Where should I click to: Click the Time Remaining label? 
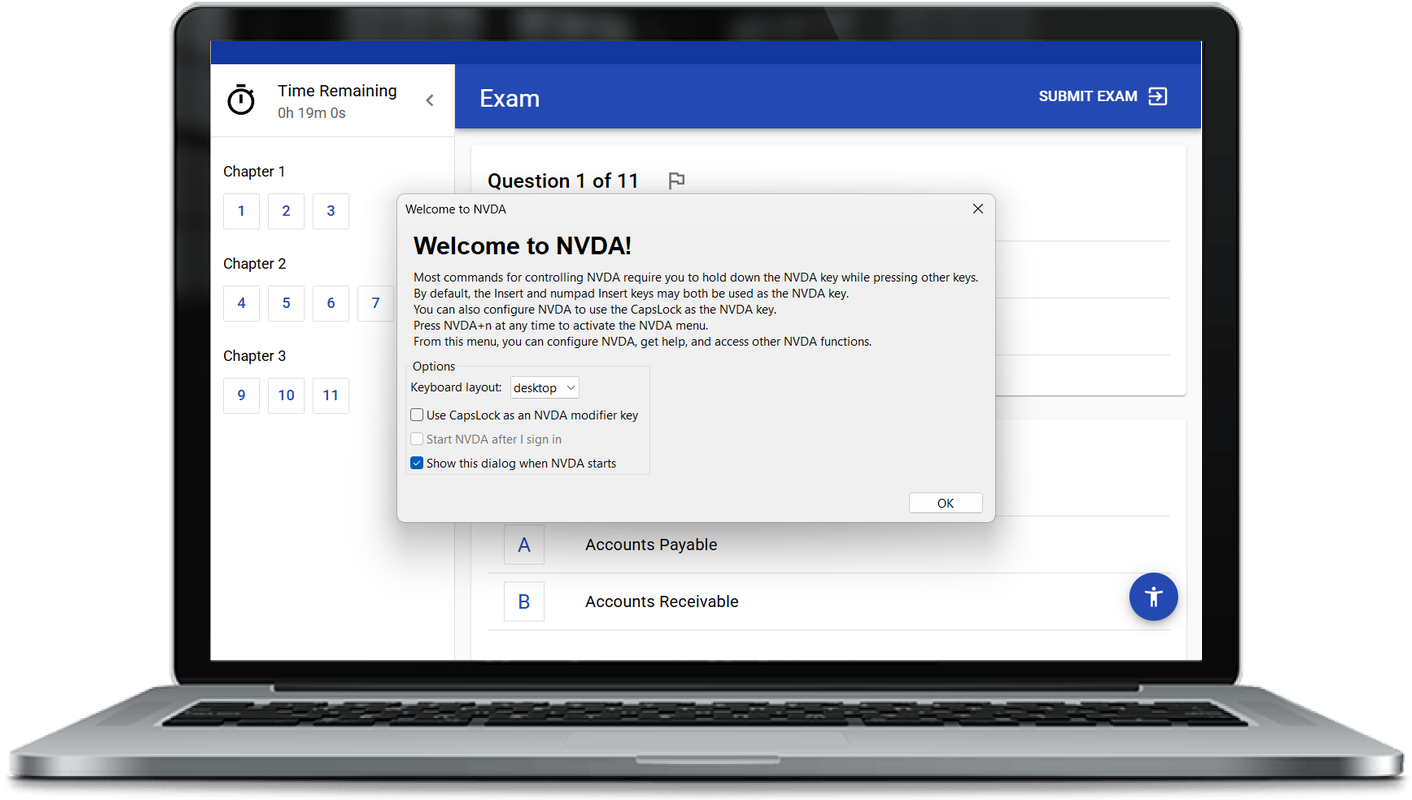(337, 91)
